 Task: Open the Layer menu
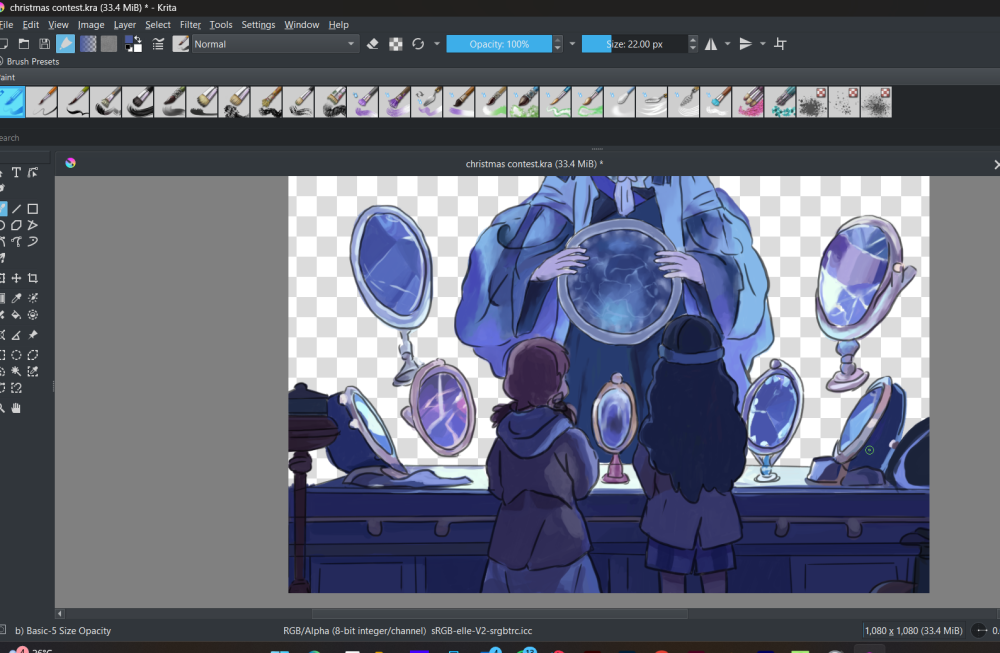pos(125,24)
